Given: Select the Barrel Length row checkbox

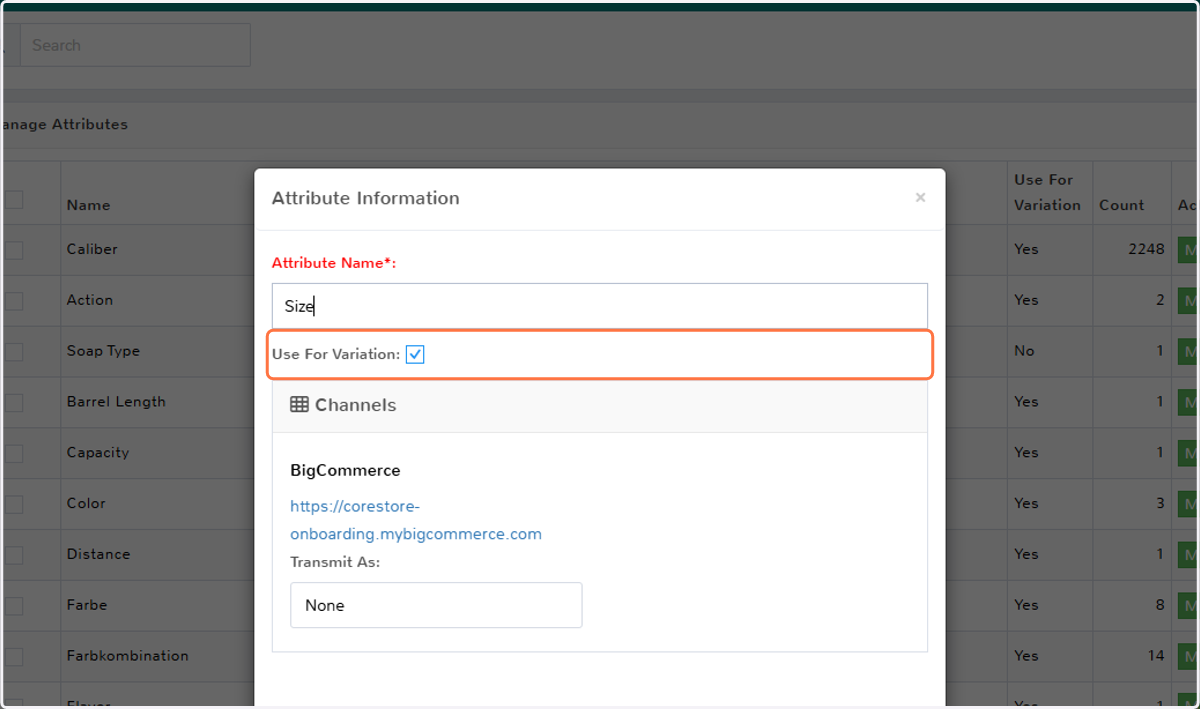Looking at the screenshot, I should point(13,403).
